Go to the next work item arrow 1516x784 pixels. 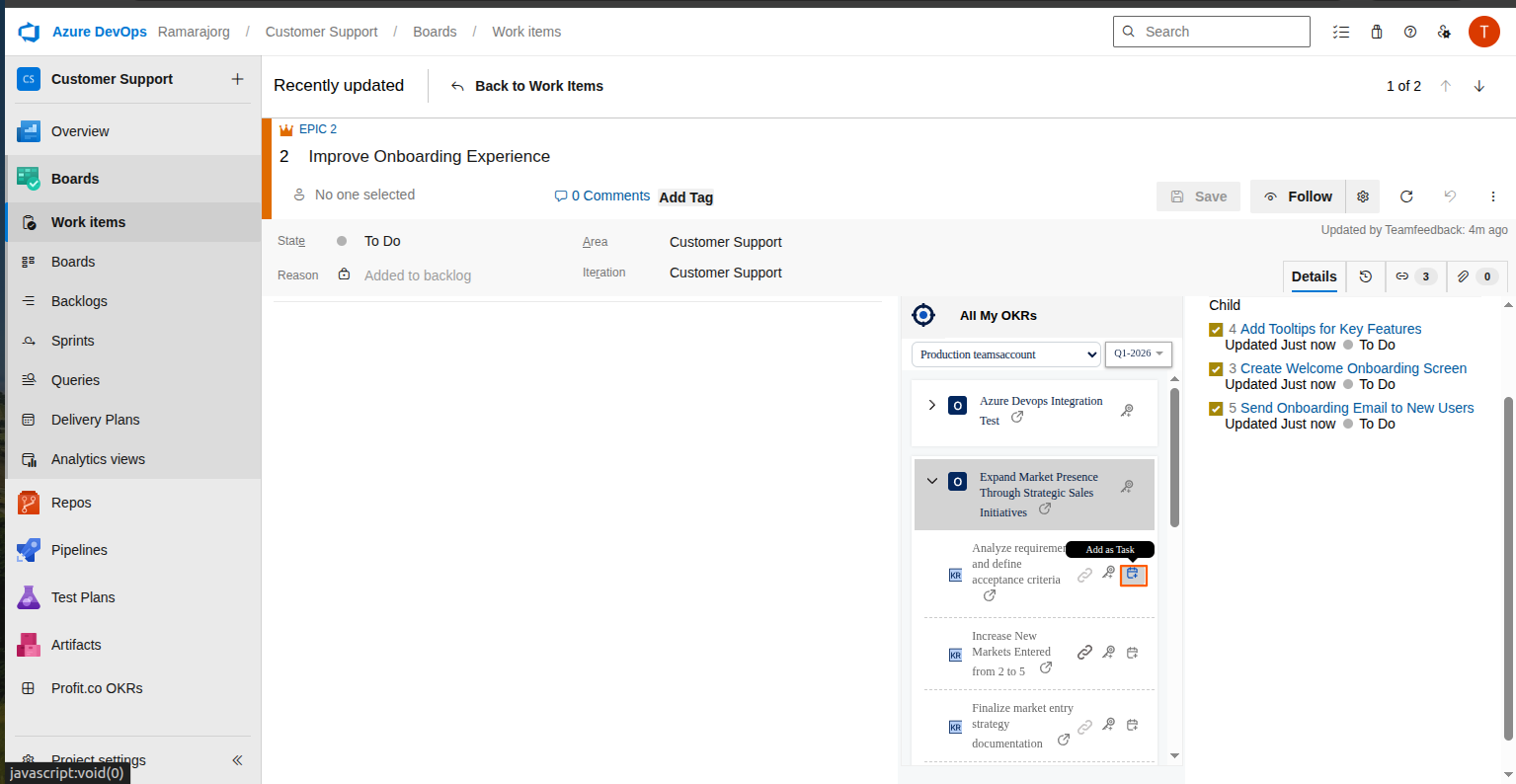pyautogui.click(x=1479, y=86)
